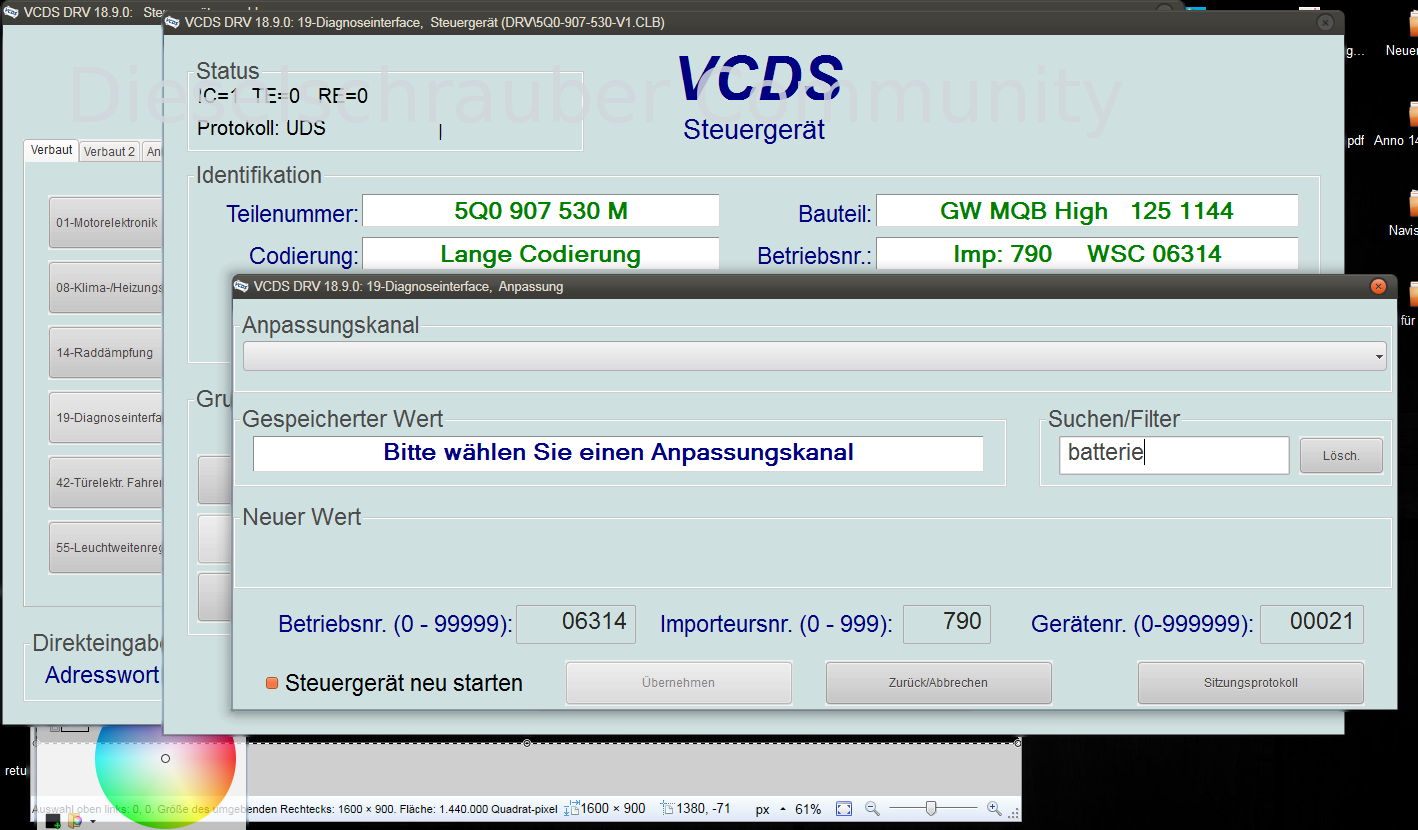Click the Zurück/Abbrechen button
Viewport: 1418px width, 830px height.
tap(938, 683)
